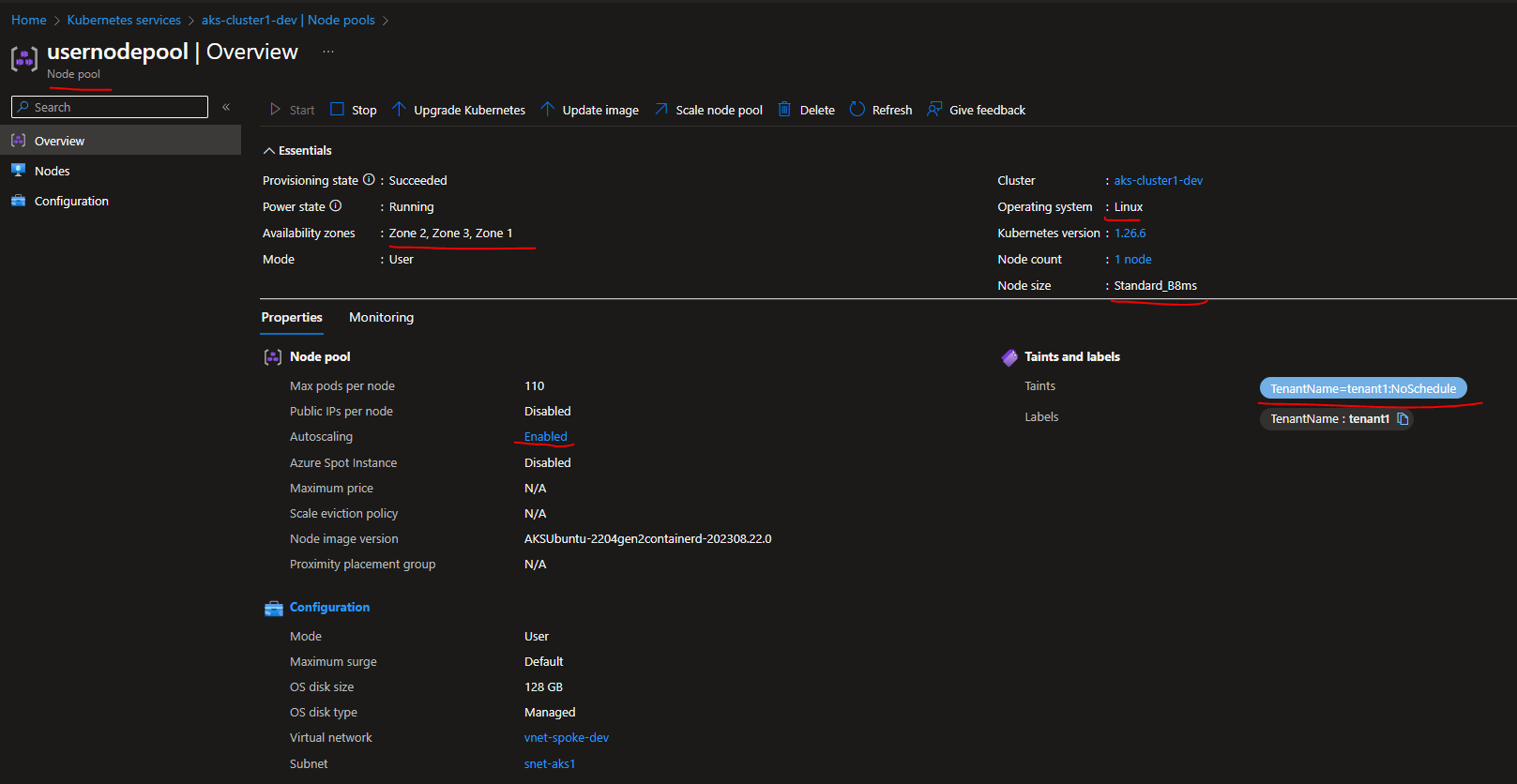Click the Standard_B8ms node size value
Screen dimensions: 1517x784
click(x=1155, y=285)
